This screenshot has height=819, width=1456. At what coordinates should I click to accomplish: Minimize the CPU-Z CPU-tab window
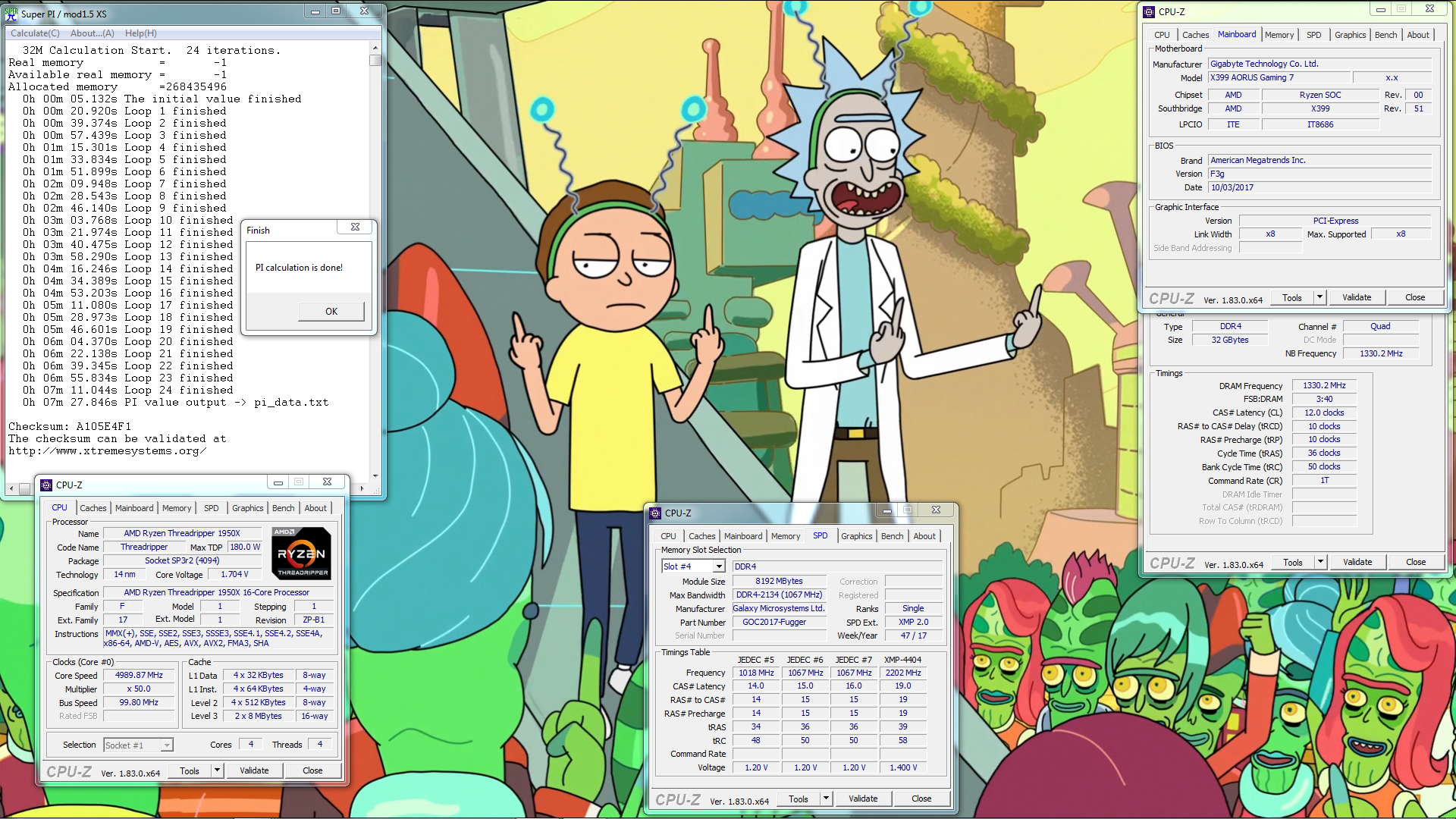[278, 482]
